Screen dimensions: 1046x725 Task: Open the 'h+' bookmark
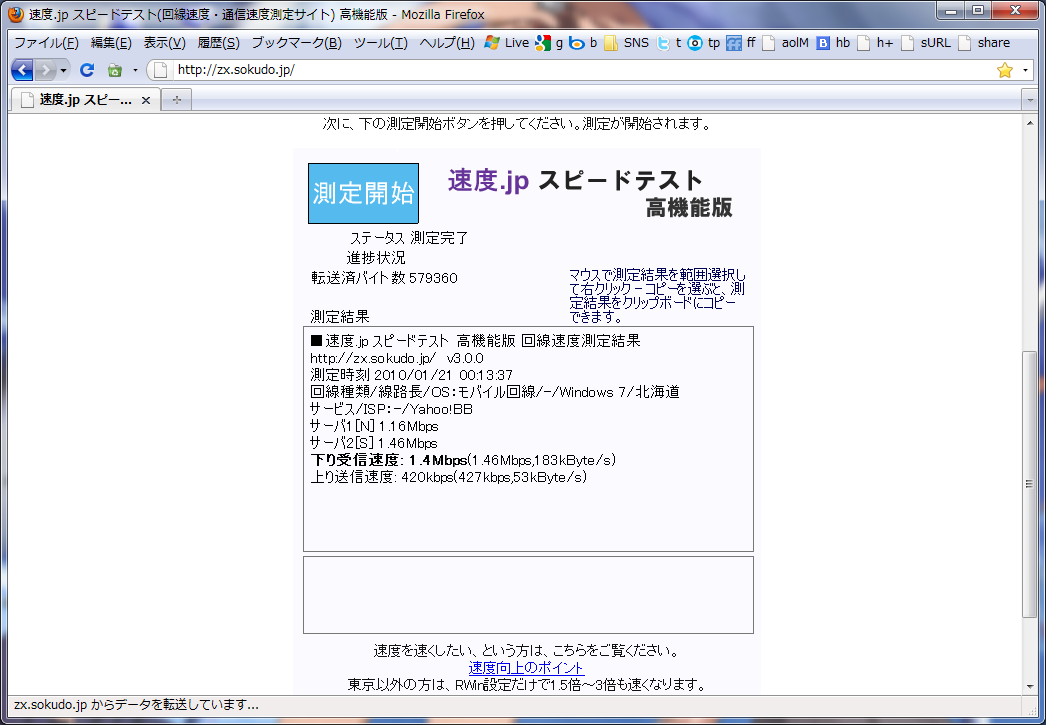(x=875, y=43)
